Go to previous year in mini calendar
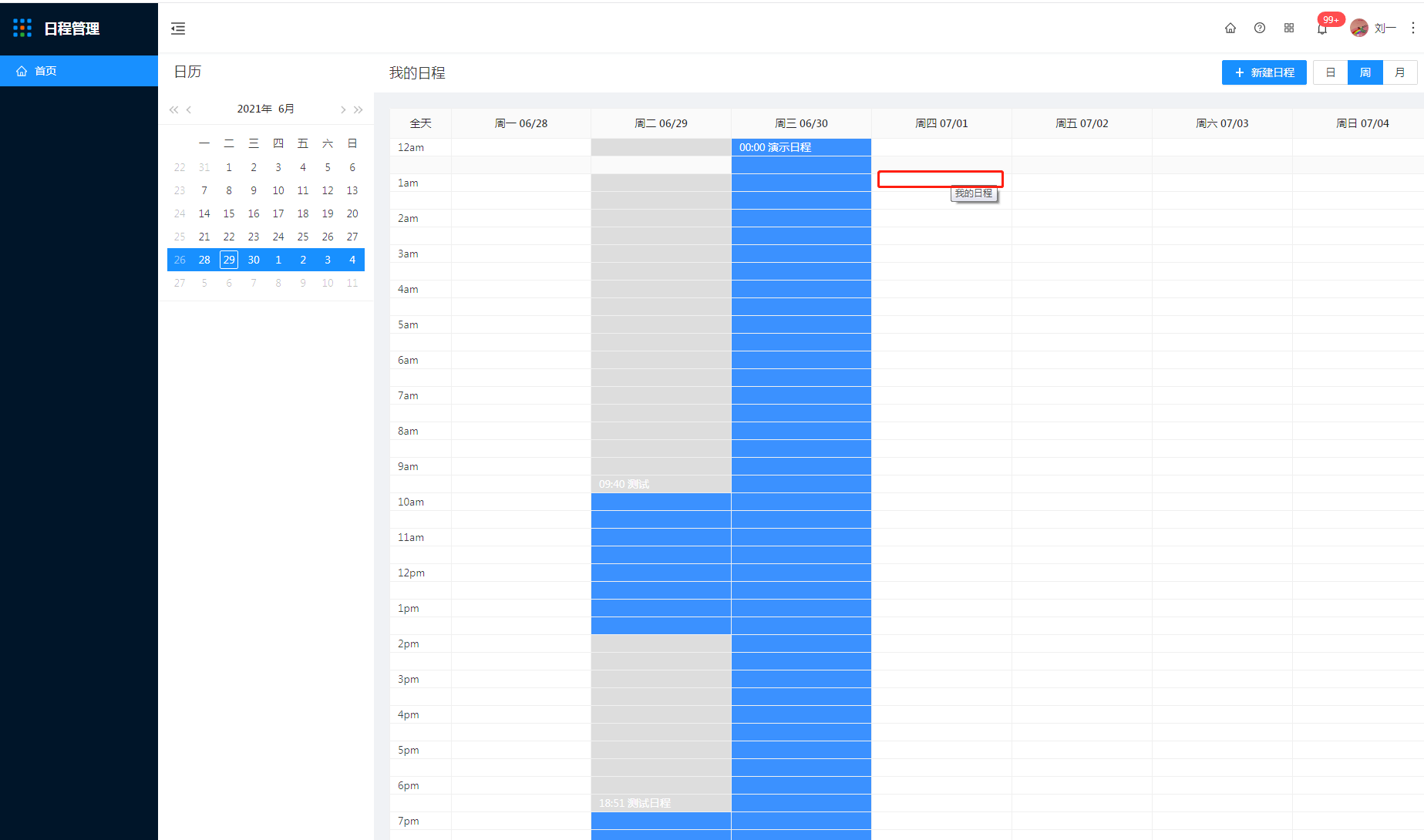 (173, 109)
